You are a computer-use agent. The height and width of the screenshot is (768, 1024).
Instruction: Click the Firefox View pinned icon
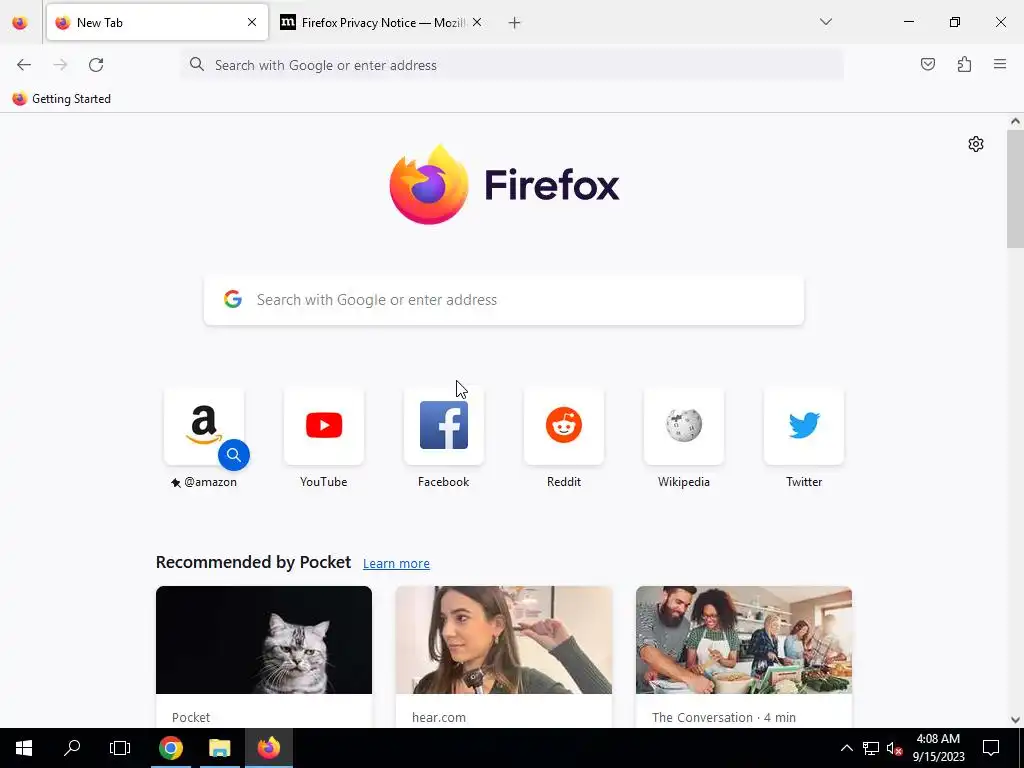20,23
